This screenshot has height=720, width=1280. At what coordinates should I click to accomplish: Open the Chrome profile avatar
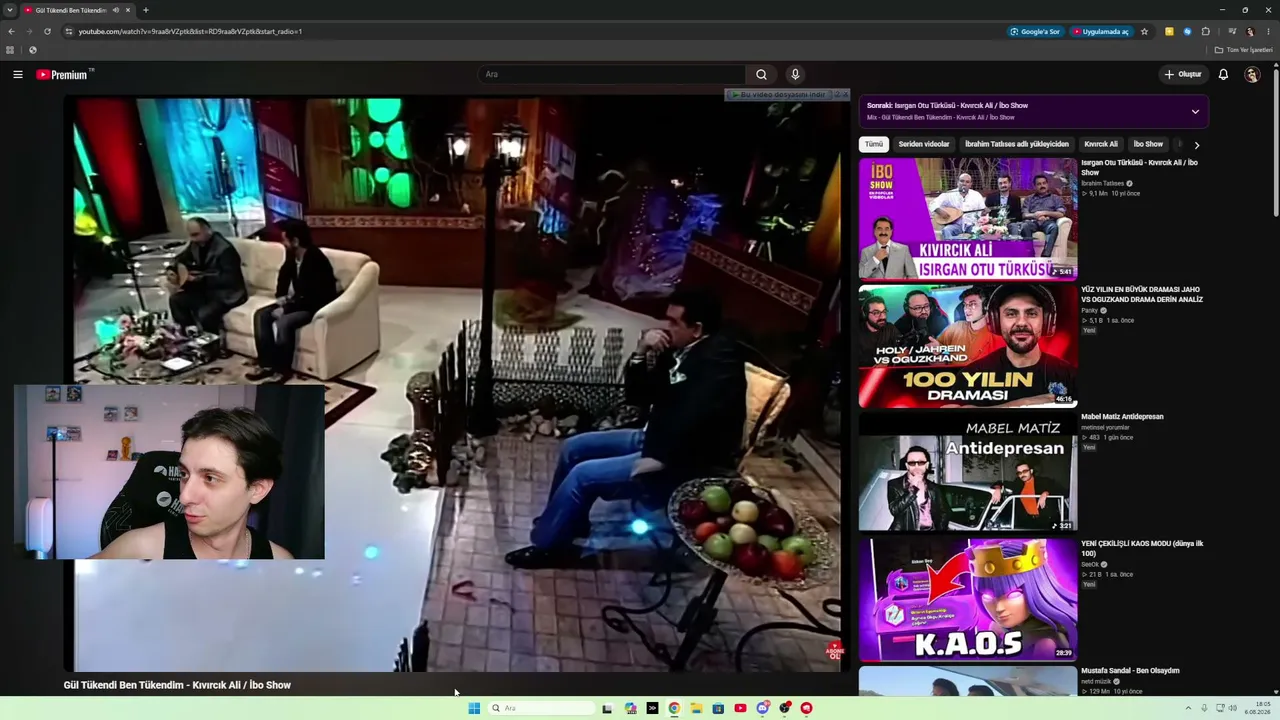pyautogui.click(x=1250, y=31)
